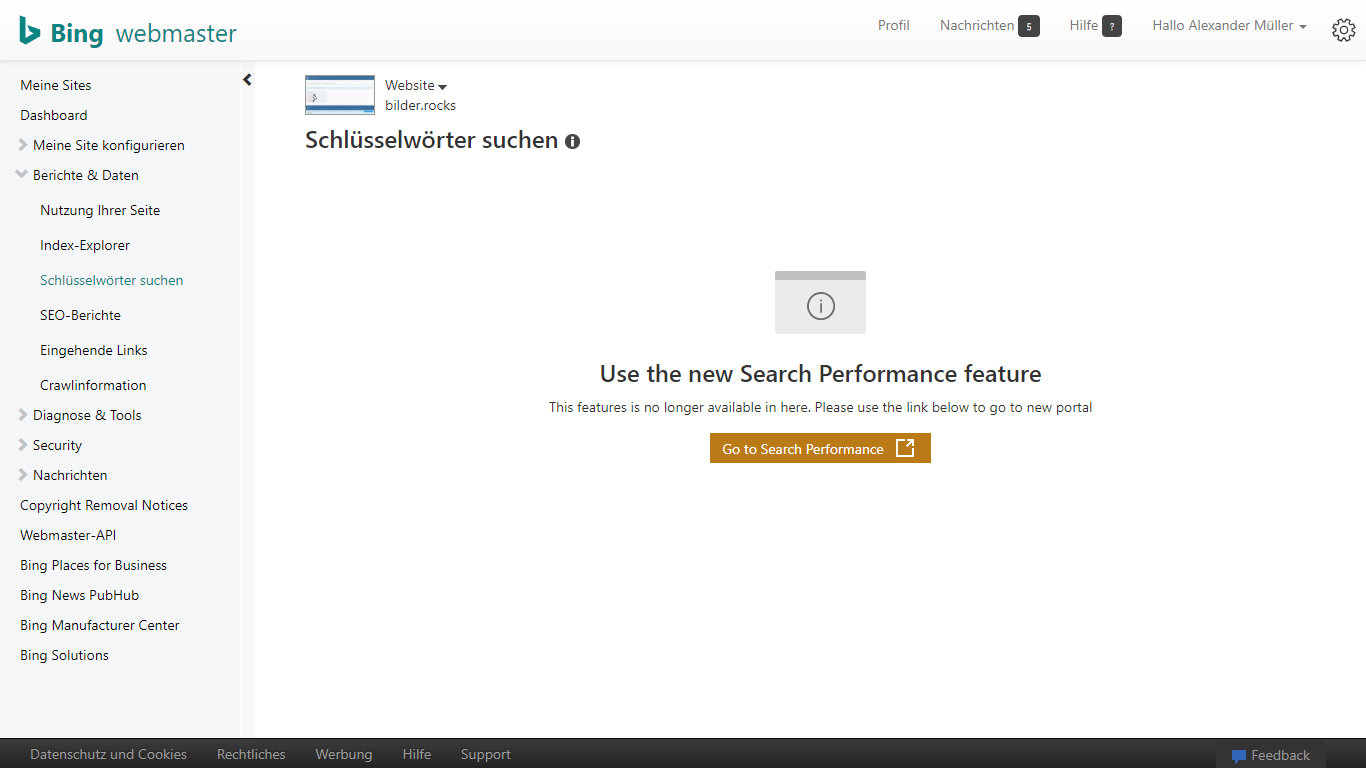Click the Hilfe question mark badge
Screen dimensions: 1366x768
[x=1112, y=26]
